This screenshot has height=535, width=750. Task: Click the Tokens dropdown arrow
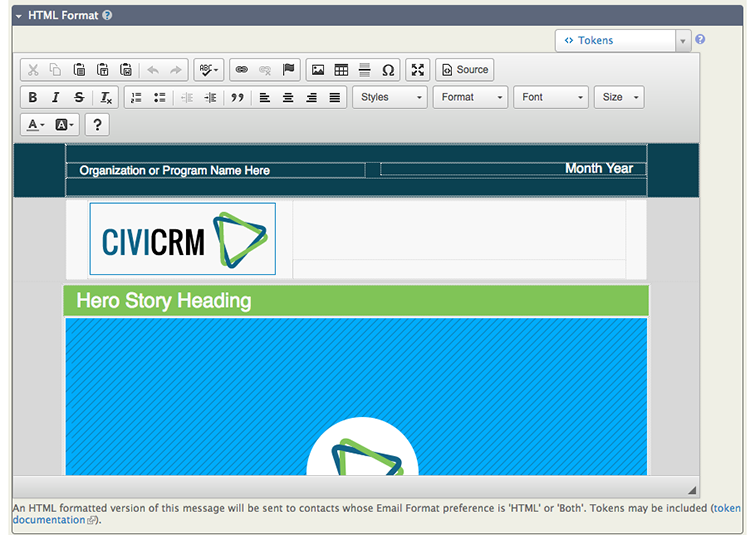[683, 41]
